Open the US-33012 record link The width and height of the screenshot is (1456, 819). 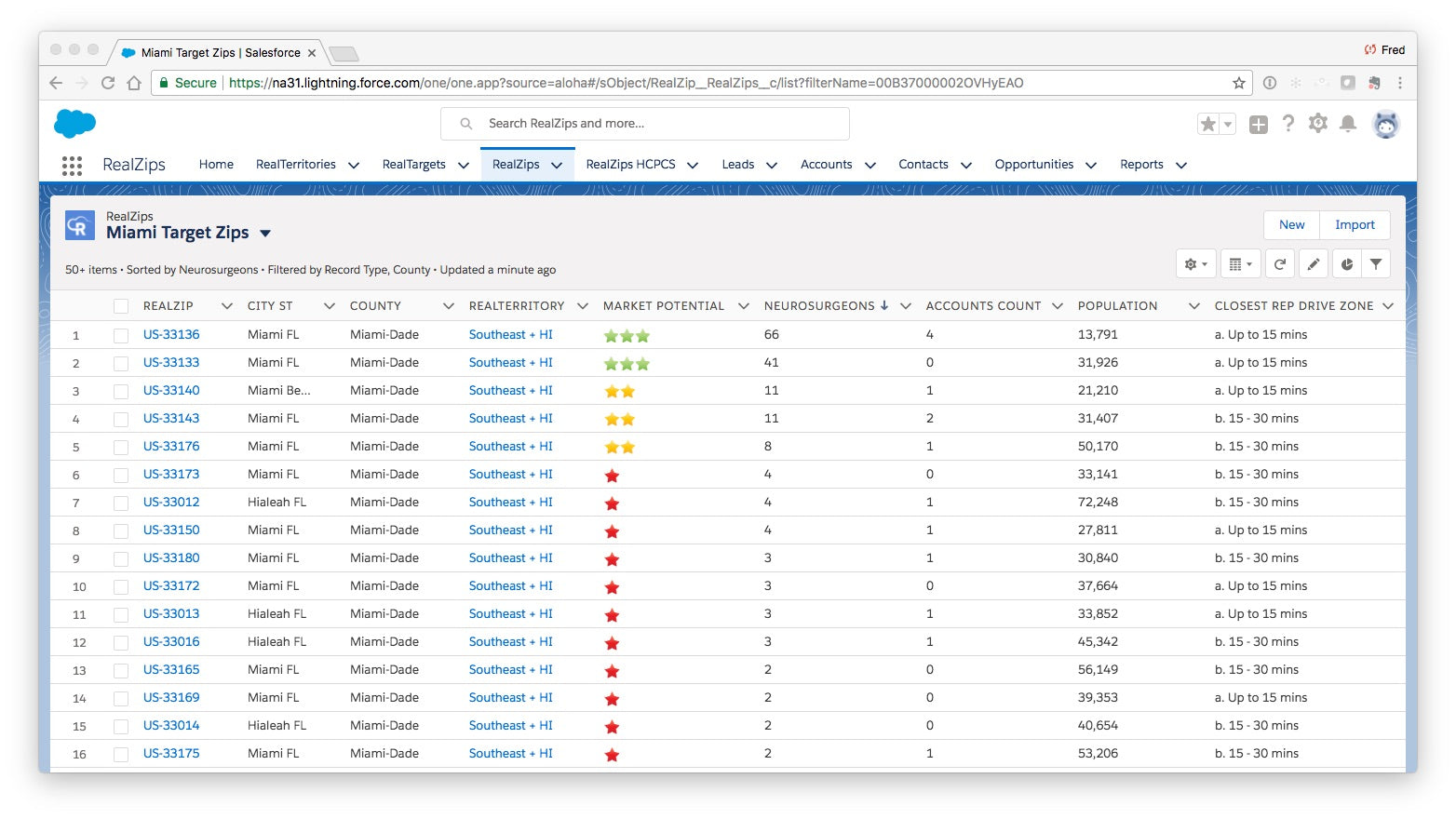[x=171, y=503]
